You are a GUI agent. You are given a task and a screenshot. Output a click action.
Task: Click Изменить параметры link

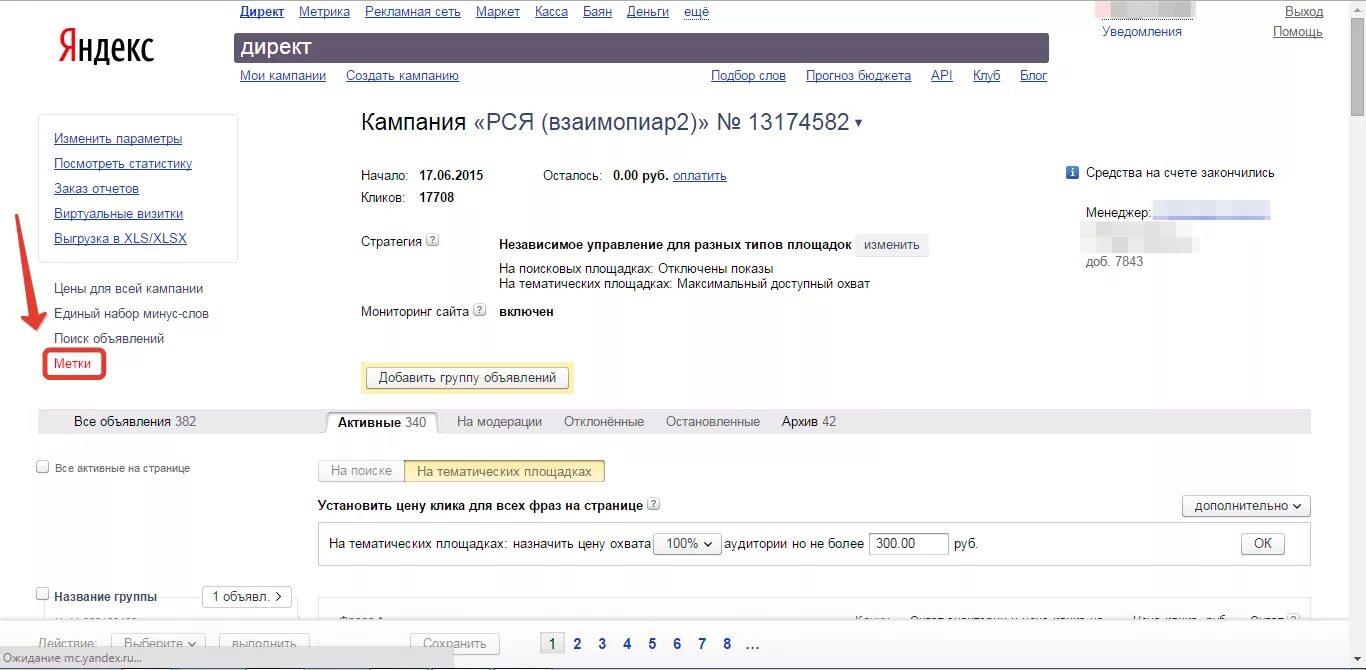(118, 139)
